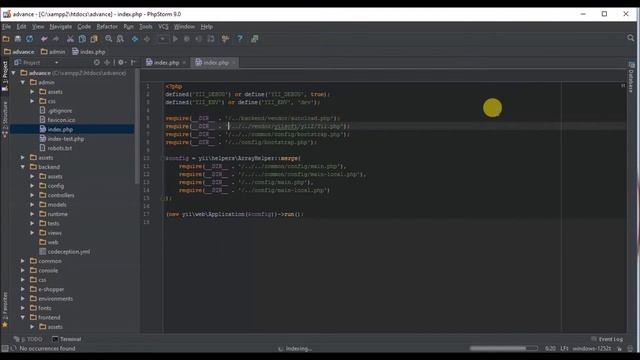
Task: Click the Find magnifier icon
Action: click(109, 39)
